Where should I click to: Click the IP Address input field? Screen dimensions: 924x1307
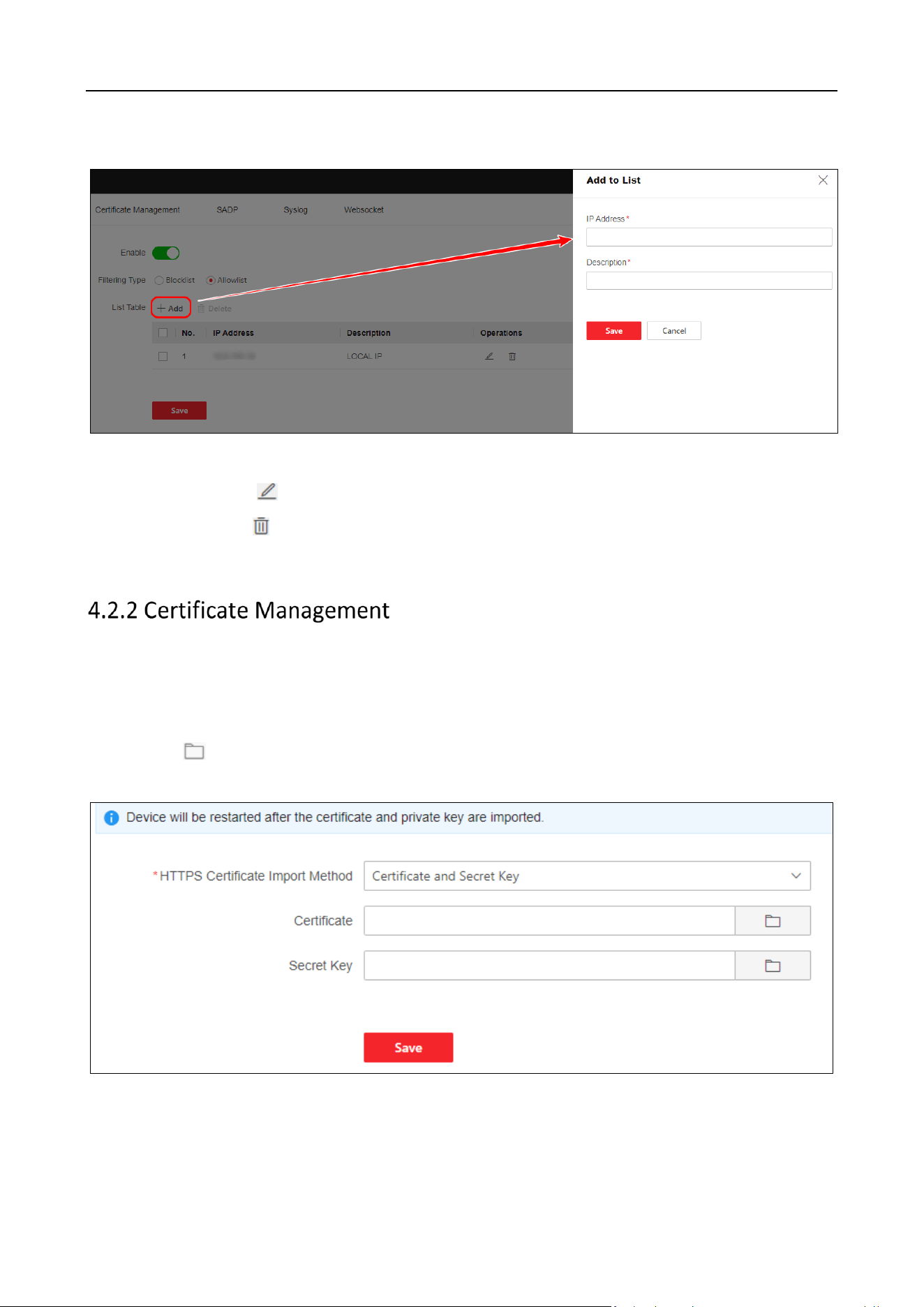click(x=709, y=237)
